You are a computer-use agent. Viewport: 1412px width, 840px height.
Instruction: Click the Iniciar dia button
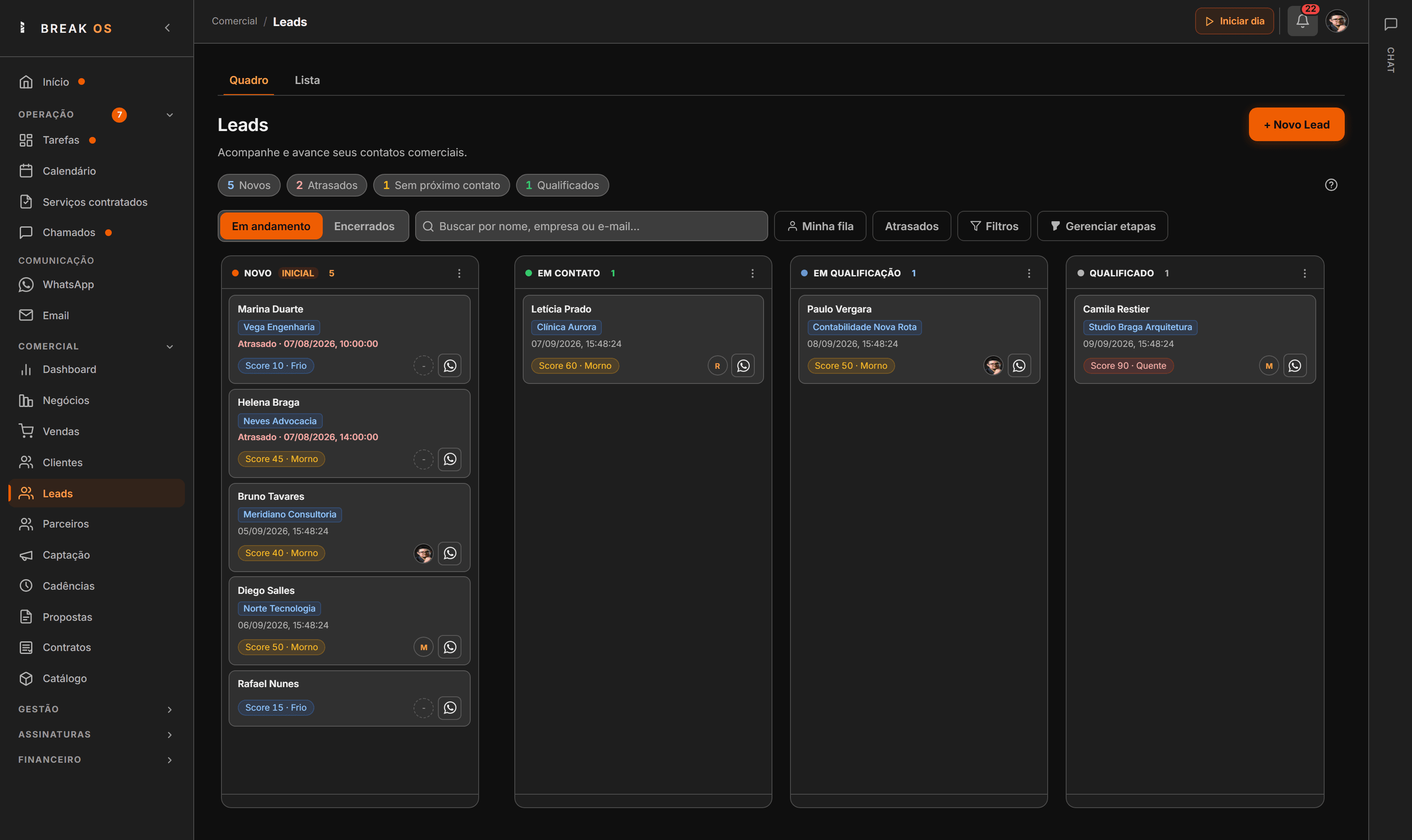1234,21
